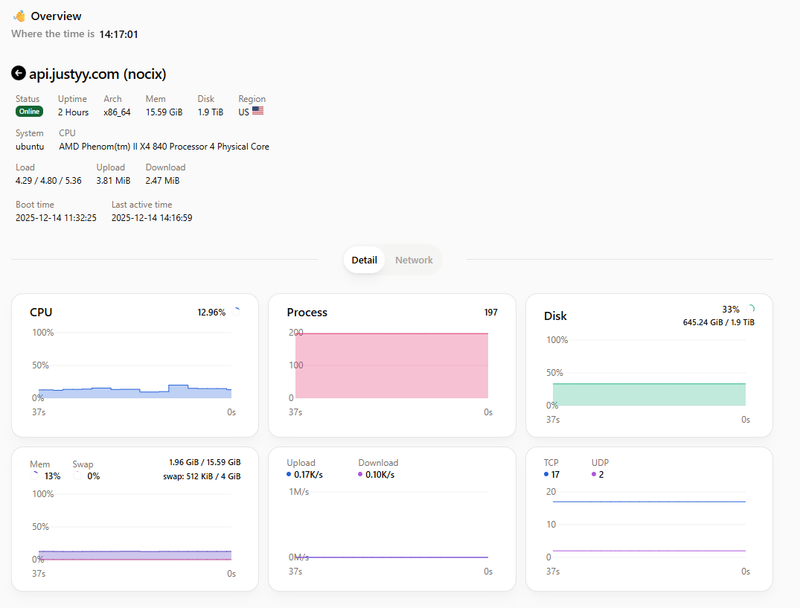Click the blue Upload speed dot
The width and height of the screenshot is (800, 608).
point(289,475)
